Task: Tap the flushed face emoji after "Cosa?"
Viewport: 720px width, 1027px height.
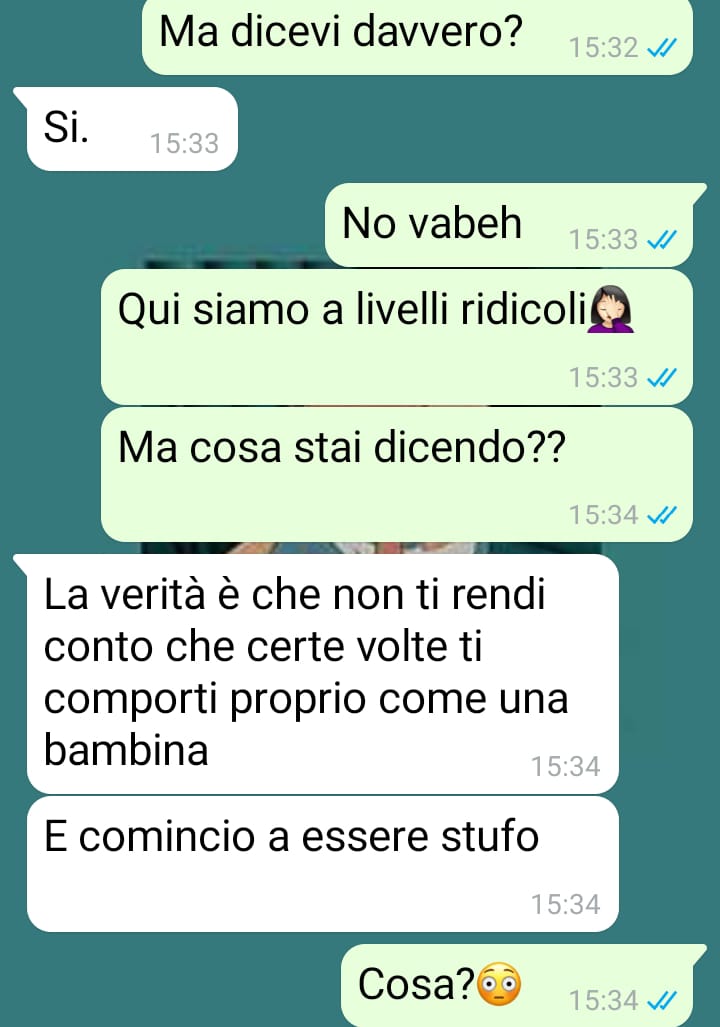Action: 499,984
